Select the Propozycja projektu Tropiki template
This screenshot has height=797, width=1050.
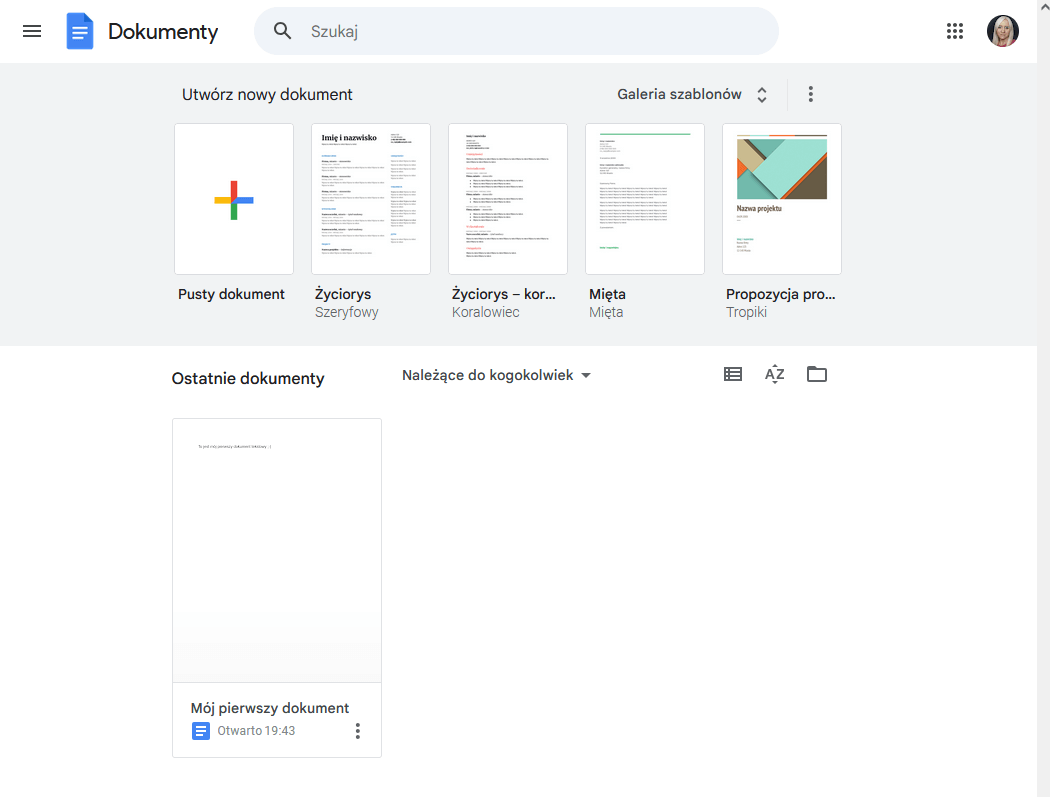click(782, 199)
